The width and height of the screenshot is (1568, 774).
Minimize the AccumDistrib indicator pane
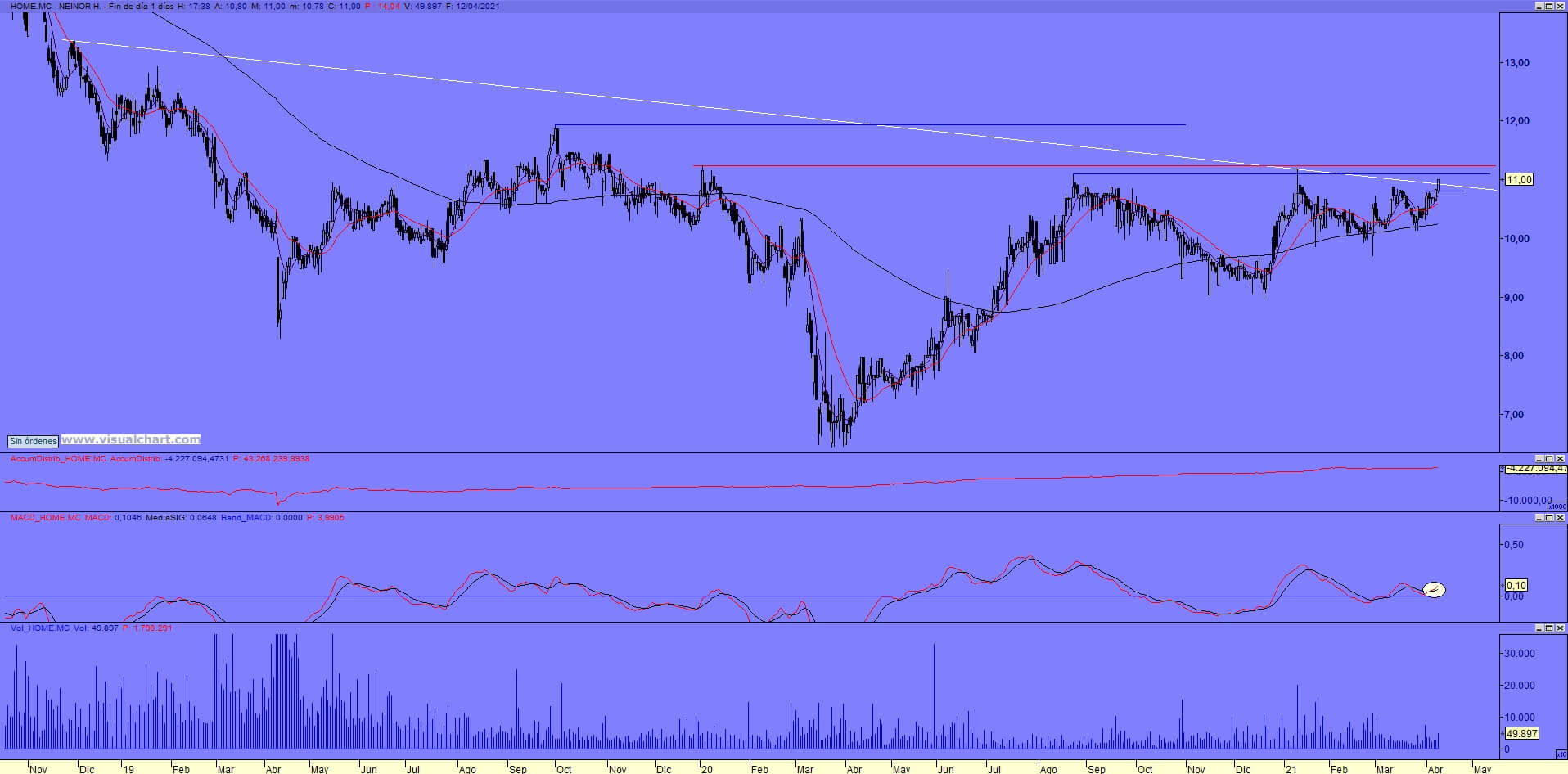(x=1539, y=459)
